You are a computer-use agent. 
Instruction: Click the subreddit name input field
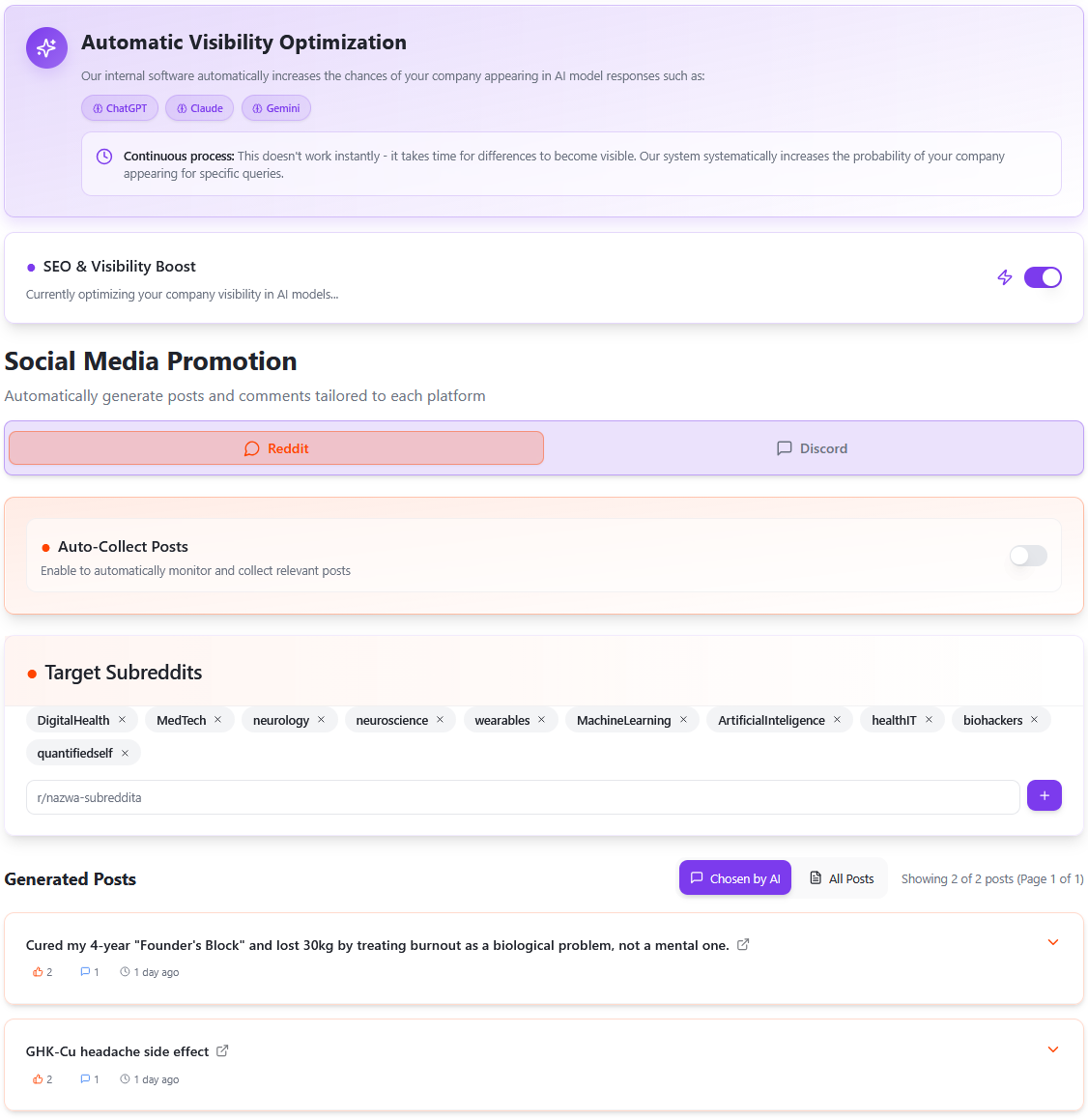click(x=522, y=795)
